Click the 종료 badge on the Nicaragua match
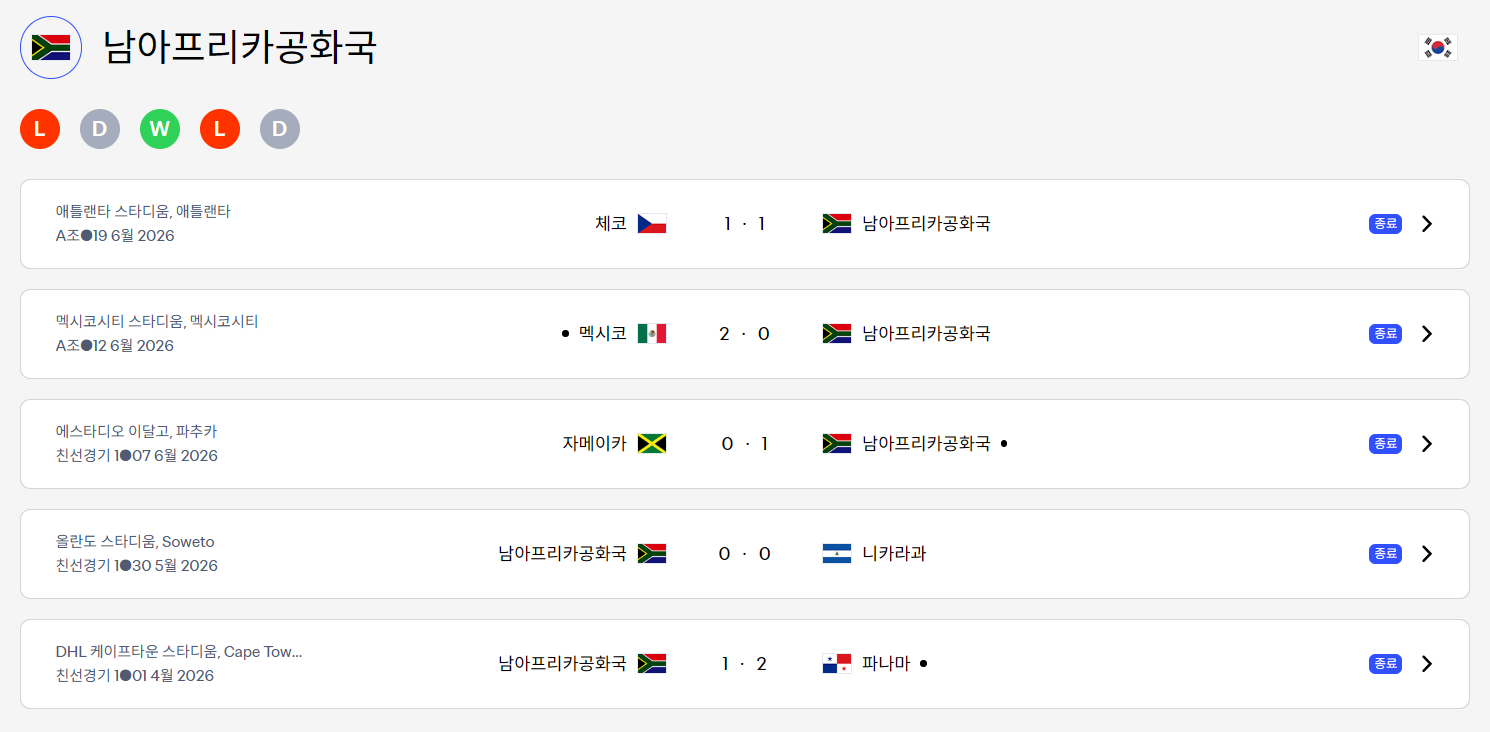 tap(1385, 554)
